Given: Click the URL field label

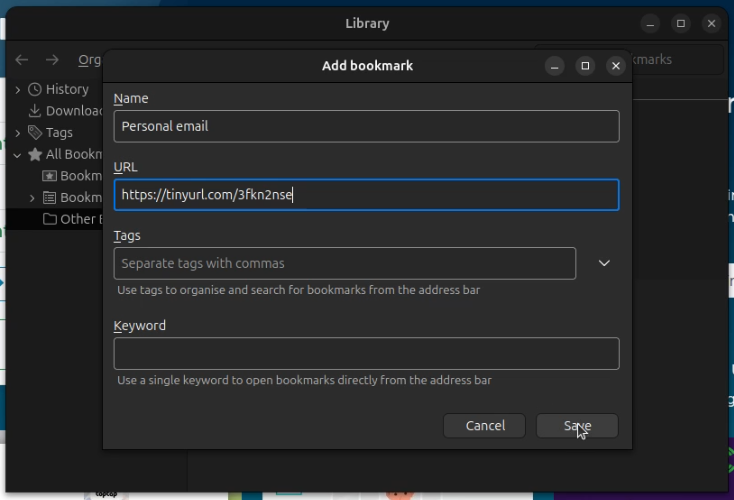Looking at the screenshot, I should (x=125, y=167).
